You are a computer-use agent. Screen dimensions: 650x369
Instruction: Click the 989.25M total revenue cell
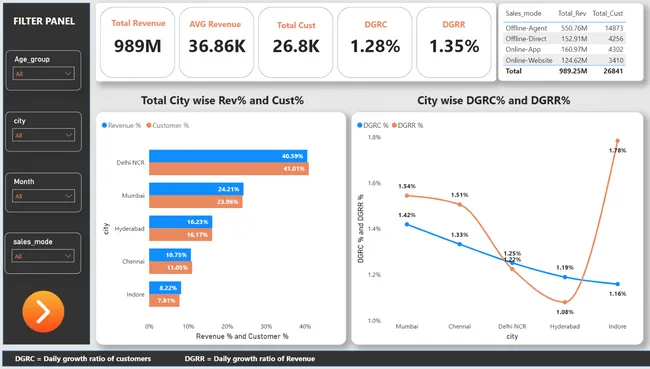573,71
